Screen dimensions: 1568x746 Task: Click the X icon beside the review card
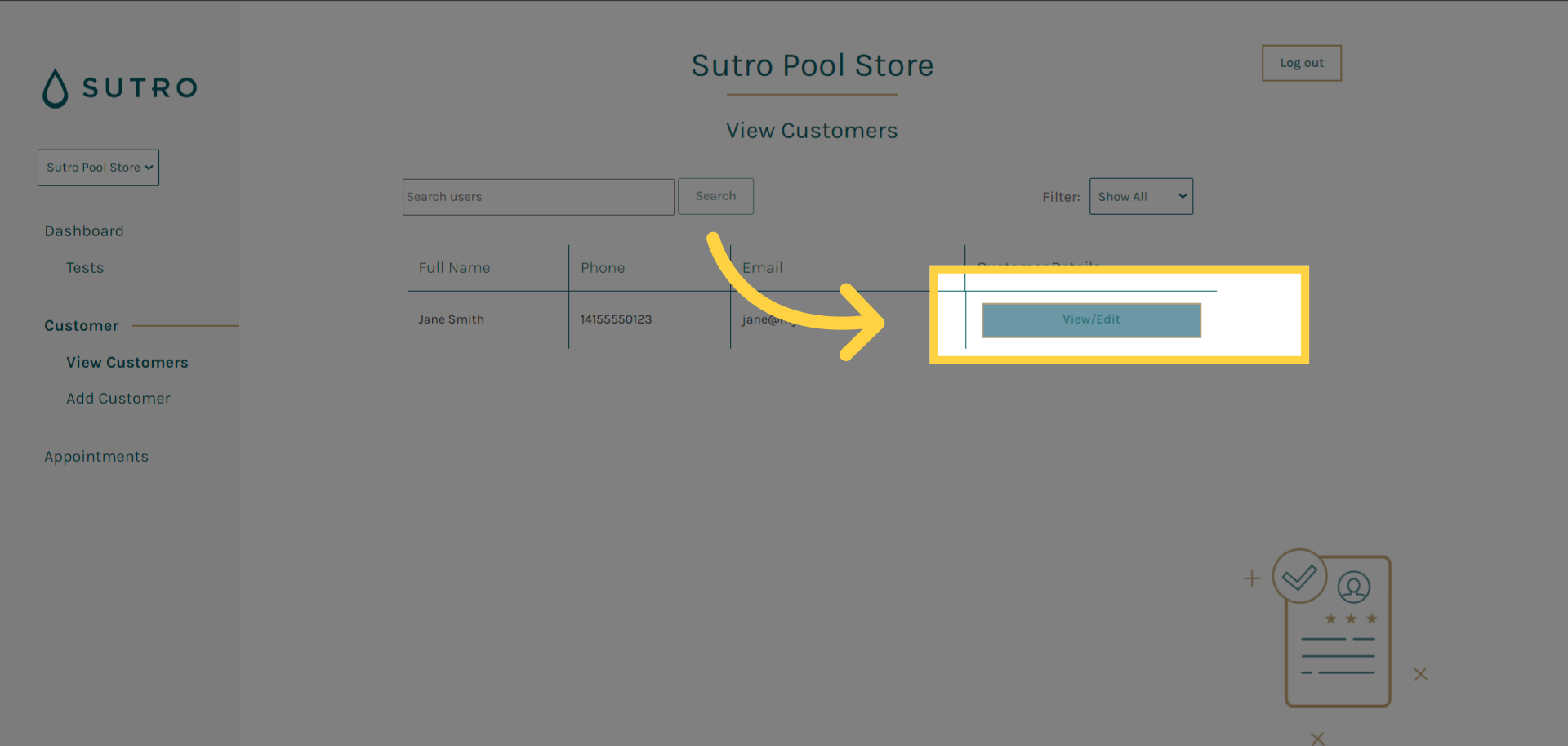1421,674
